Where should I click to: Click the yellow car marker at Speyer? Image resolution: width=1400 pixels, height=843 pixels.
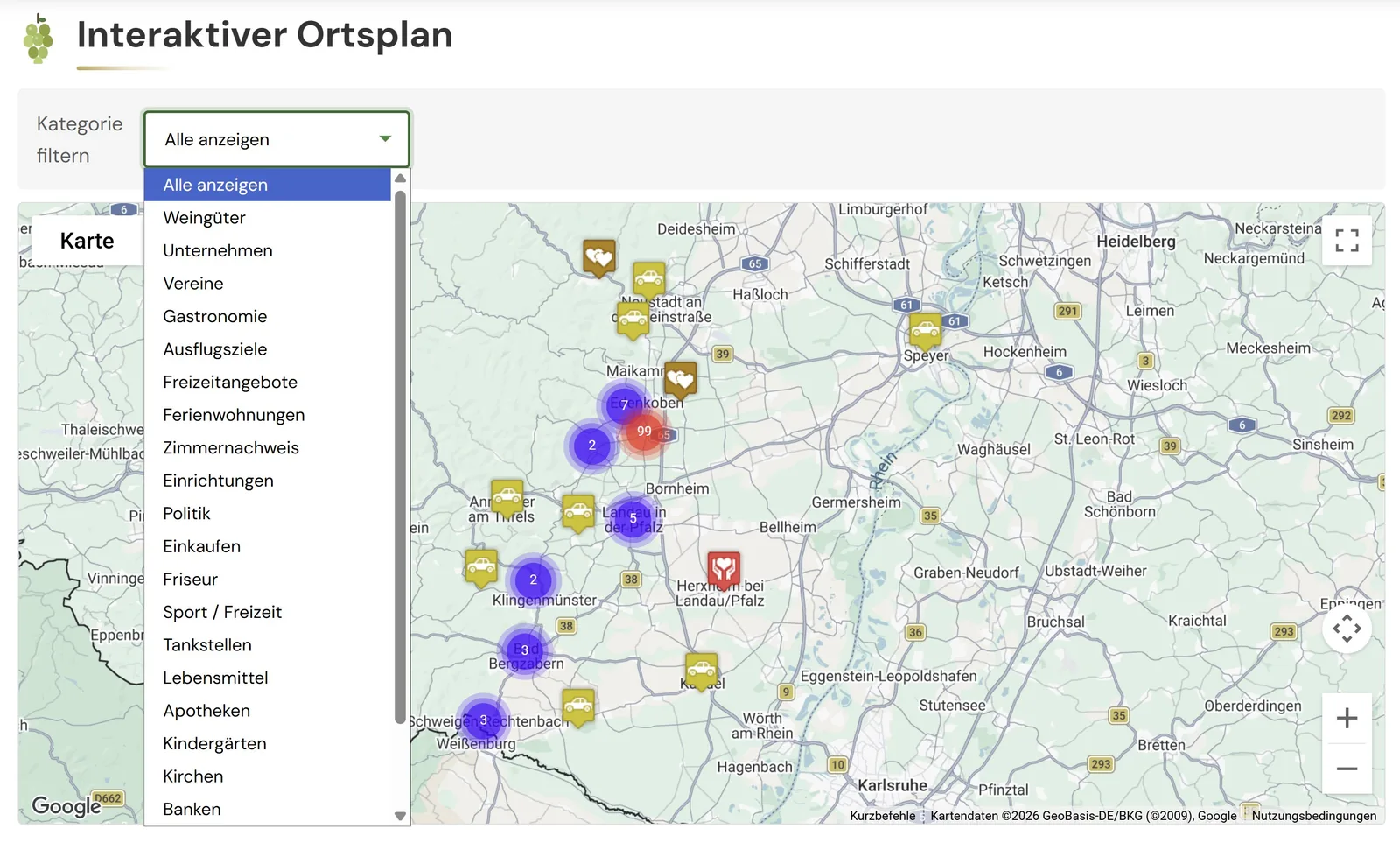tap(925, 333)
